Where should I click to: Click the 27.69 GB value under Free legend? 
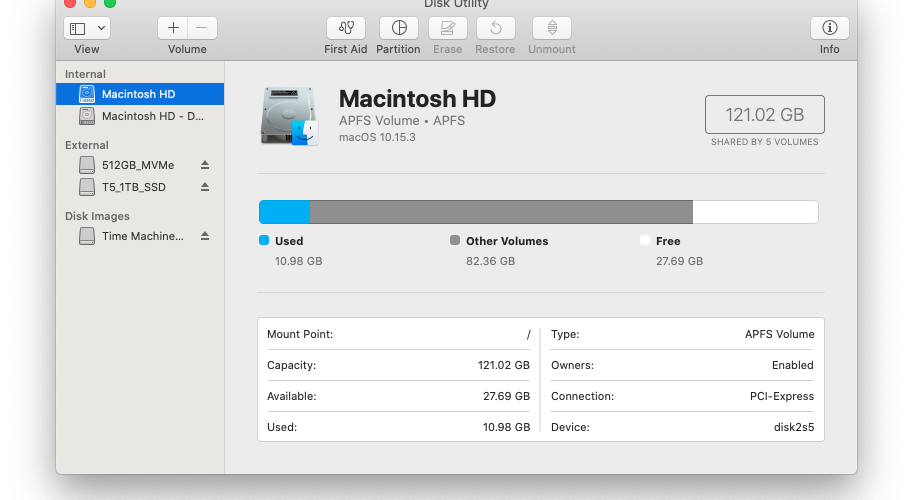(680, 261)
